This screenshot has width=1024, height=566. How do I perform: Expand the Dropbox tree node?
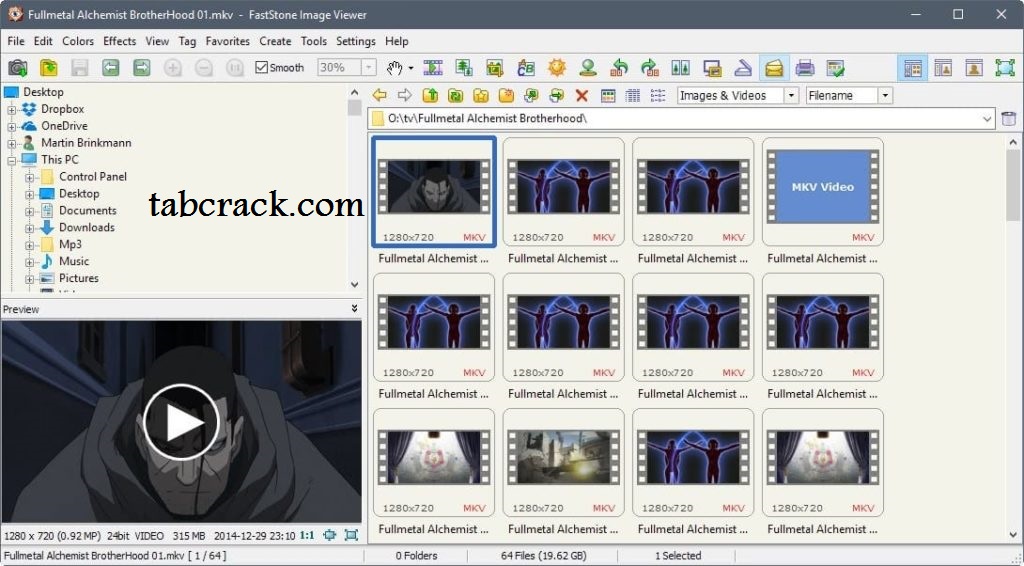[x=12, y=110]
